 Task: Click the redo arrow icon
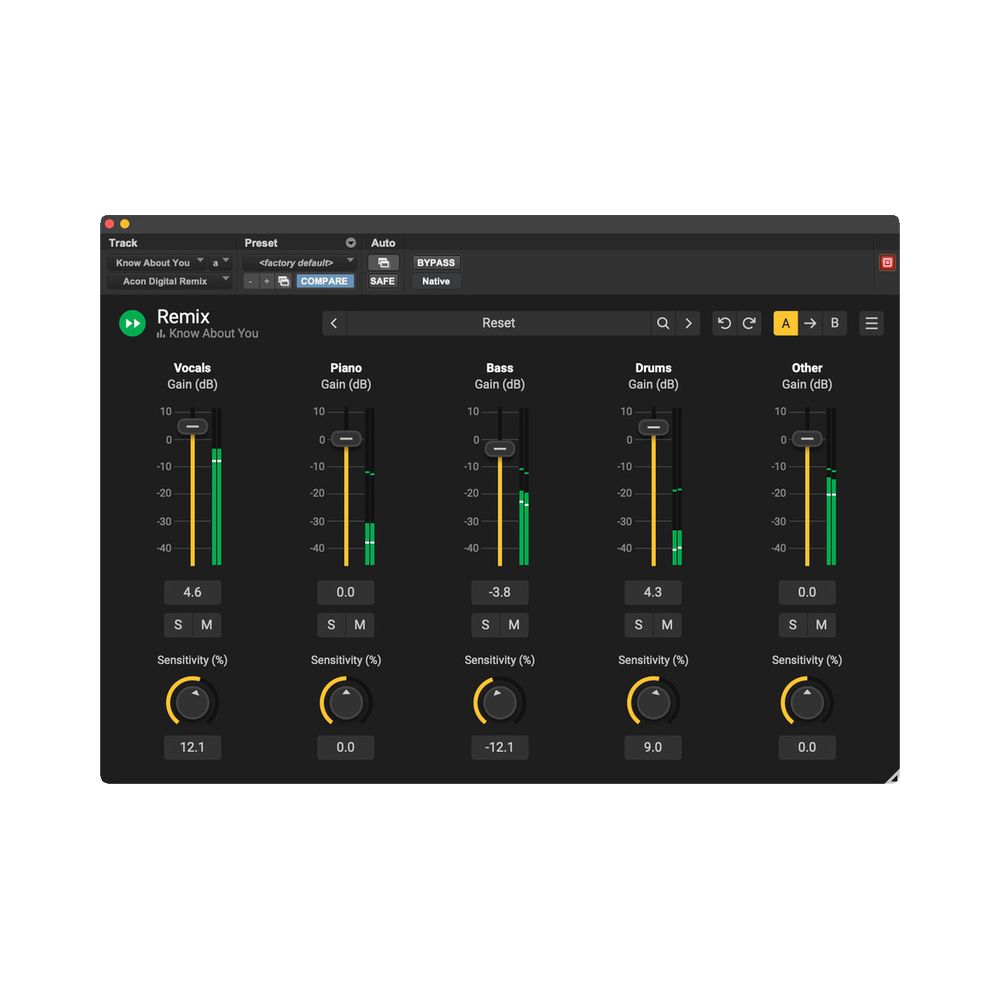pyautogui.click(x=749, y=323)
